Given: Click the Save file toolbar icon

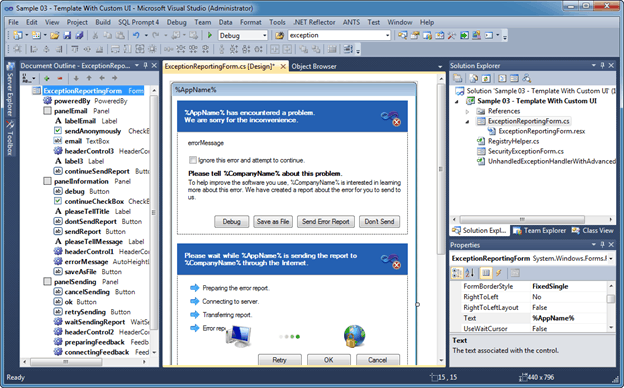Looking at the screenshot, I should [67, 35].
